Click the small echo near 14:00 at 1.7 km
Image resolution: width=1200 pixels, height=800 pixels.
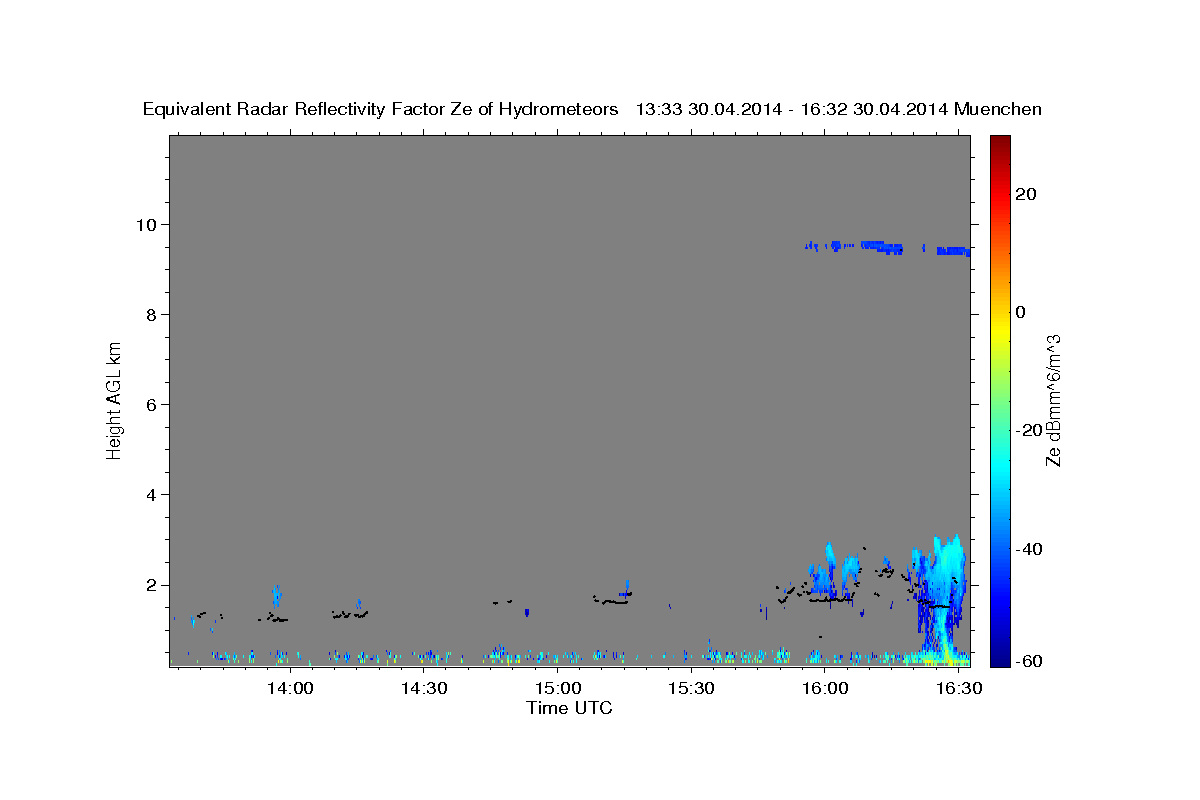276,597
